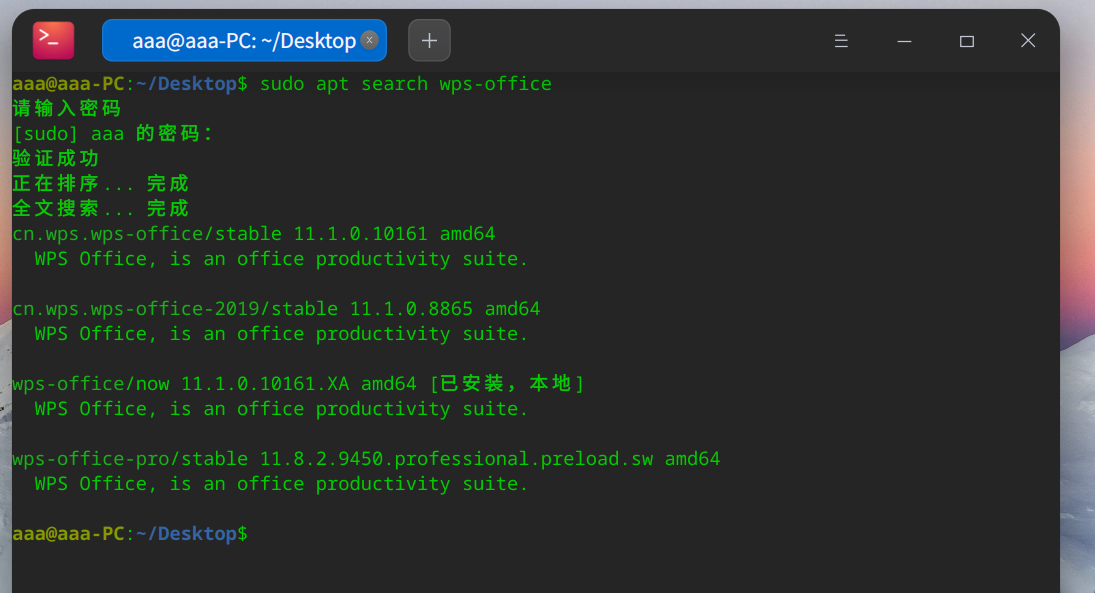Click the 'sudo apt search wps-office' command text

click(x=405, y=84)
